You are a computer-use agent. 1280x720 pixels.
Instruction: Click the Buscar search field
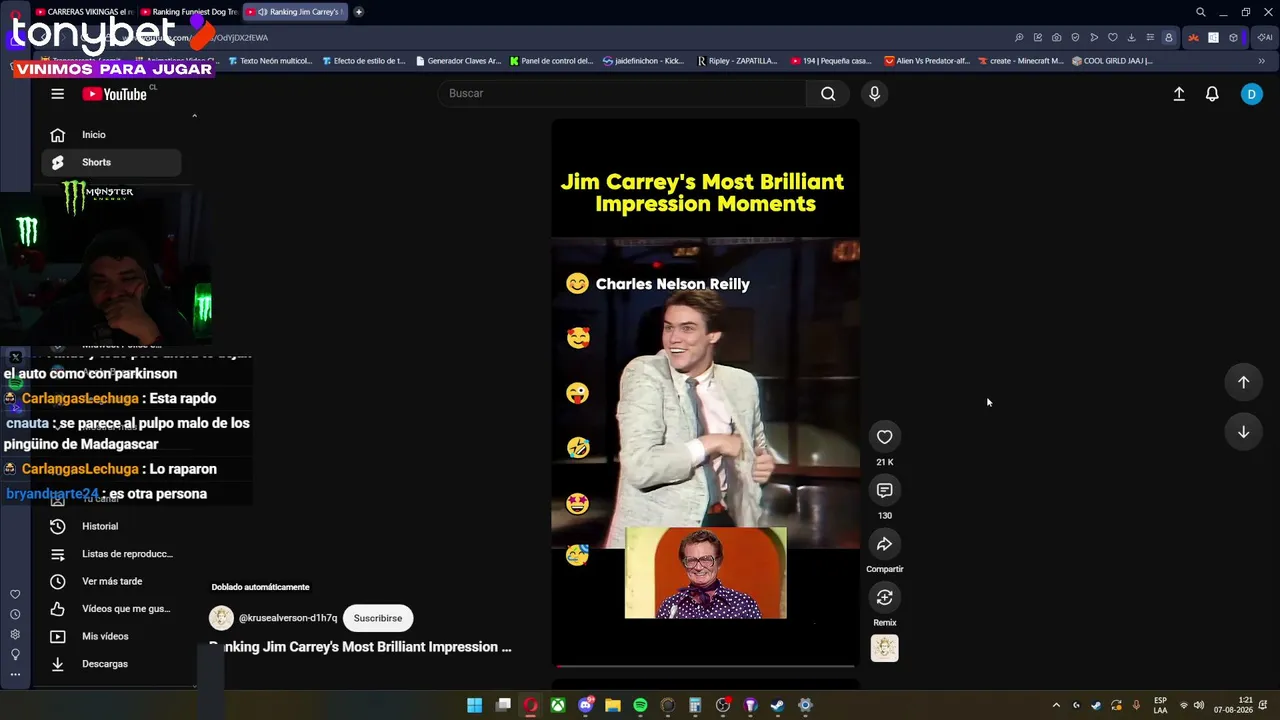(621, 93)
